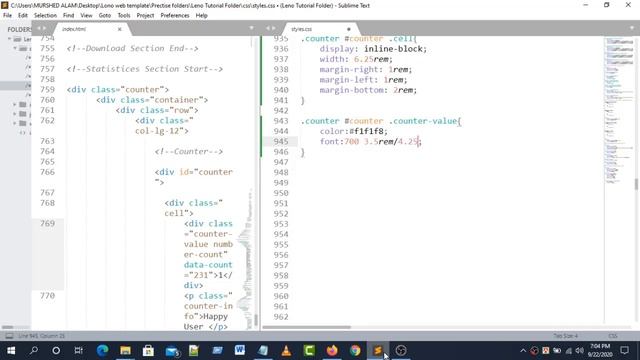Open OBS Studio from taskbar

point(401,350)
